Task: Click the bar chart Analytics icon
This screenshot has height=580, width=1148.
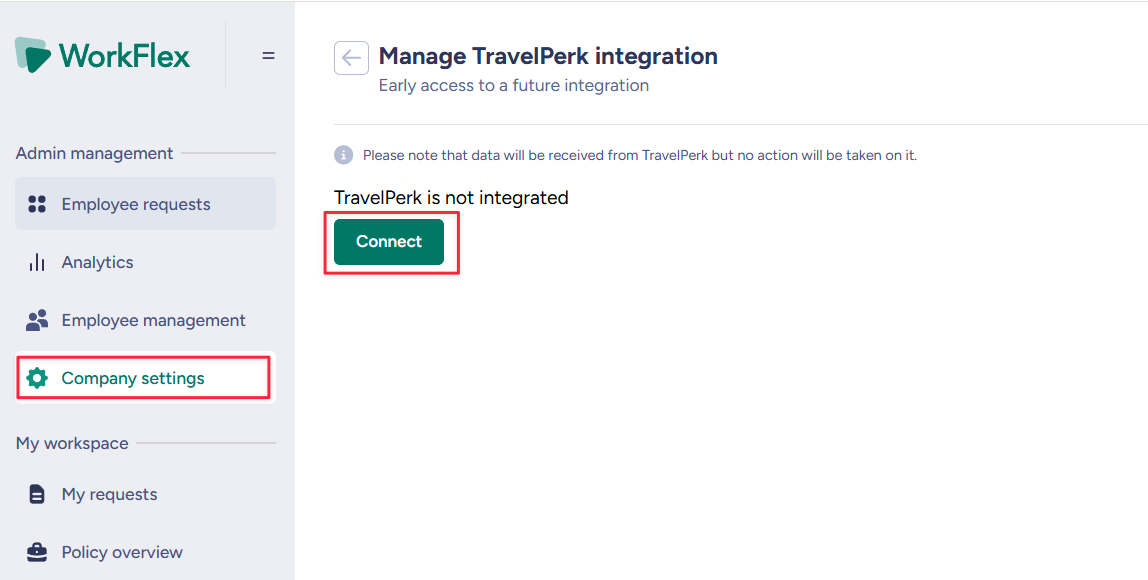Action: click(37, 262)
